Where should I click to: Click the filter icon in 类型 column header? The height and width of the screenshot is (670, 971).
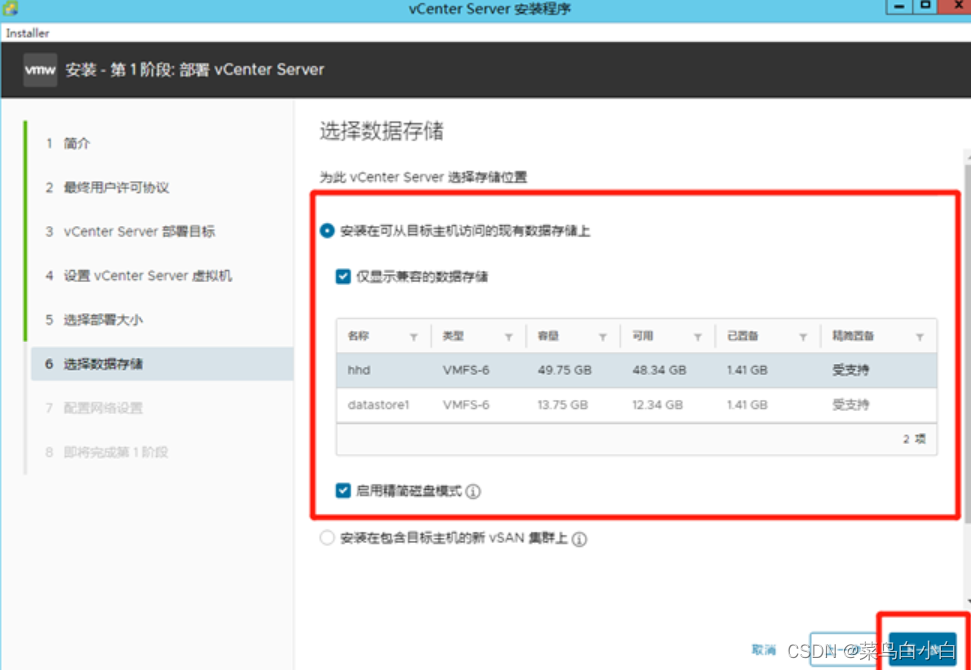tap(508, 337)
